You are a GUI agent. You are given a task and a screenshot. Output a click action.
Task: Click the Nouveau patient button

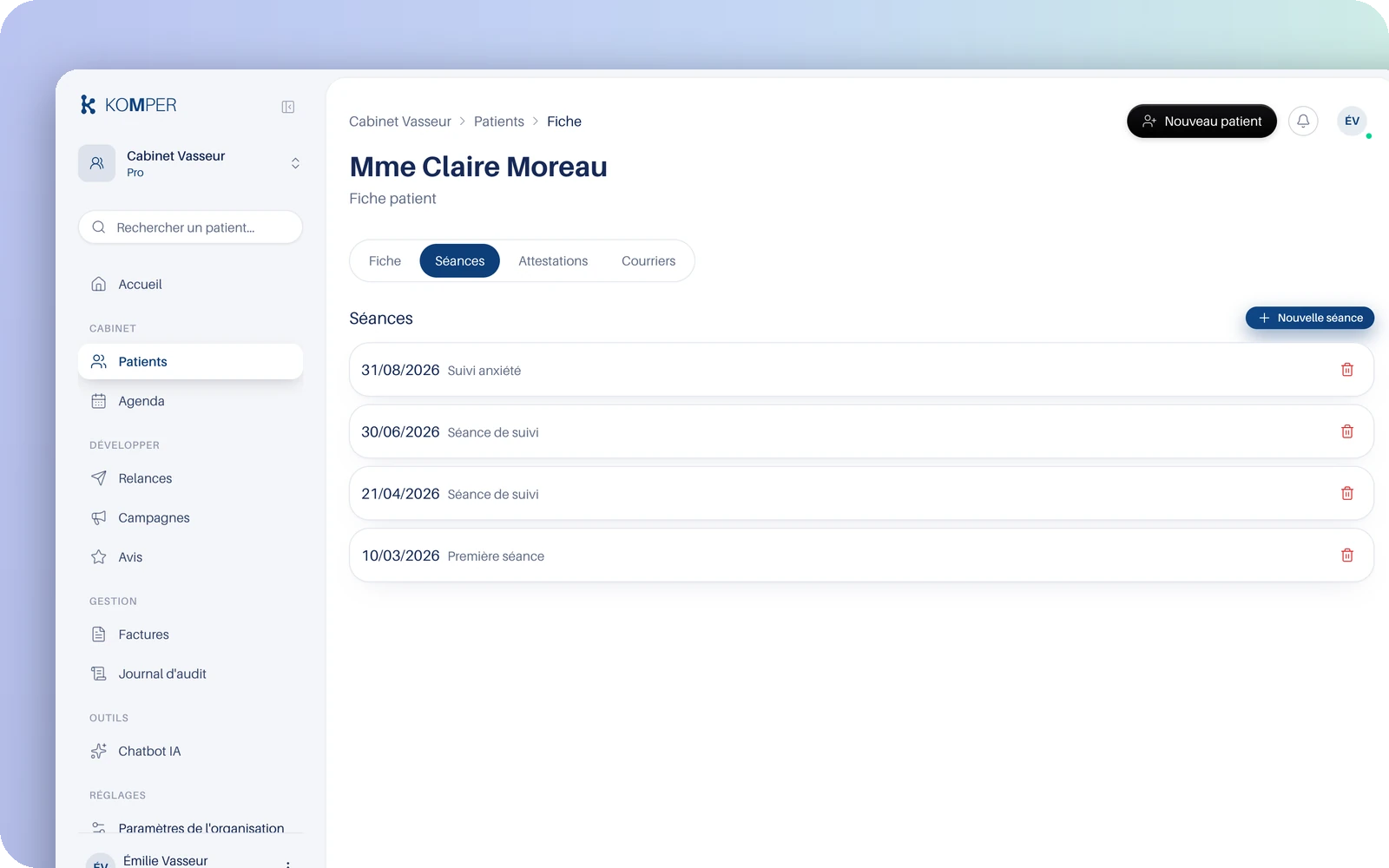coord(1201,122)
